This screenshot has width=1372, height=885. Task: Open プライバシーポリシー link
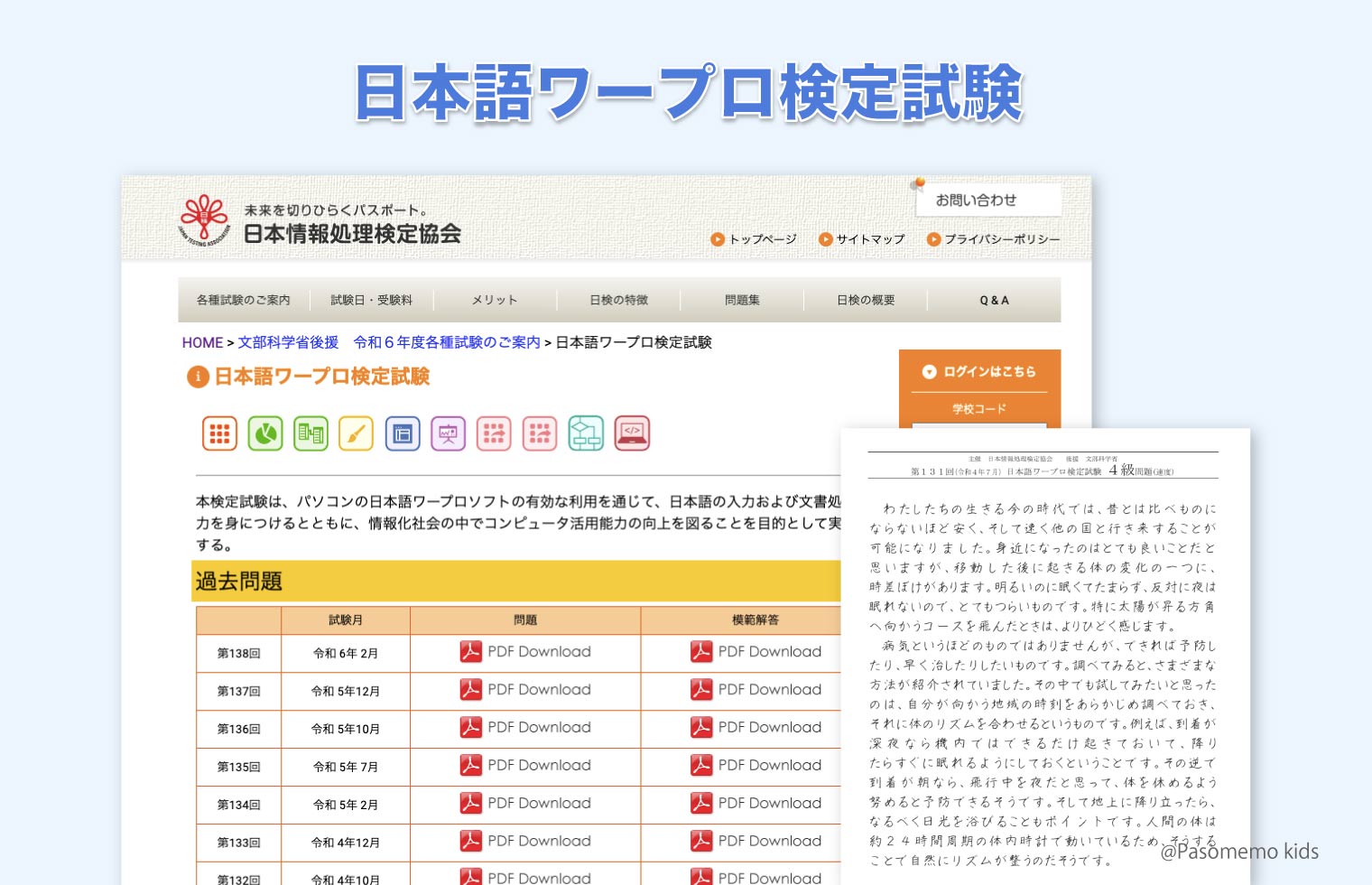point(1002,239)
